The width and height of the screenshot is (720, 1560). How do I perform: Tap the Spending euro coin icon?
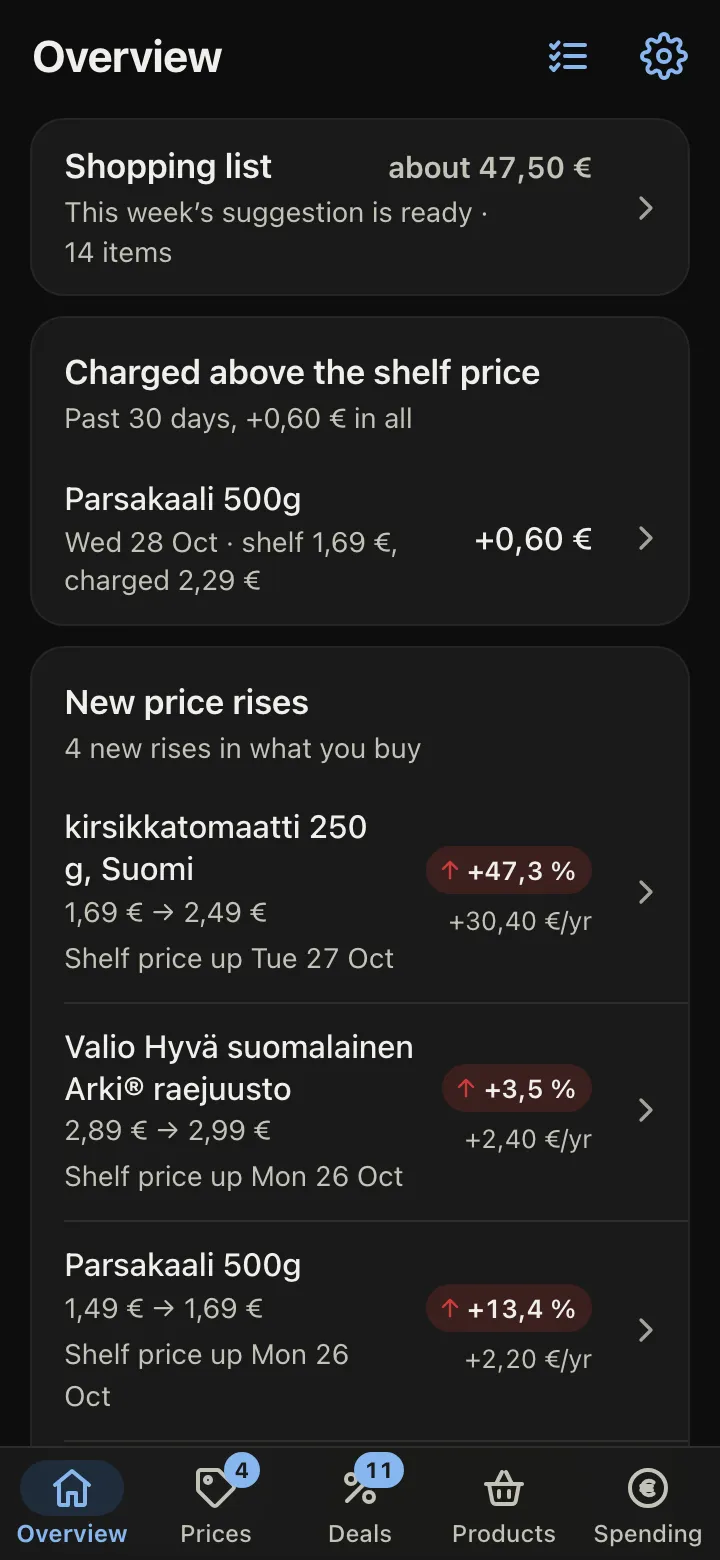[x=648, y=1489]
